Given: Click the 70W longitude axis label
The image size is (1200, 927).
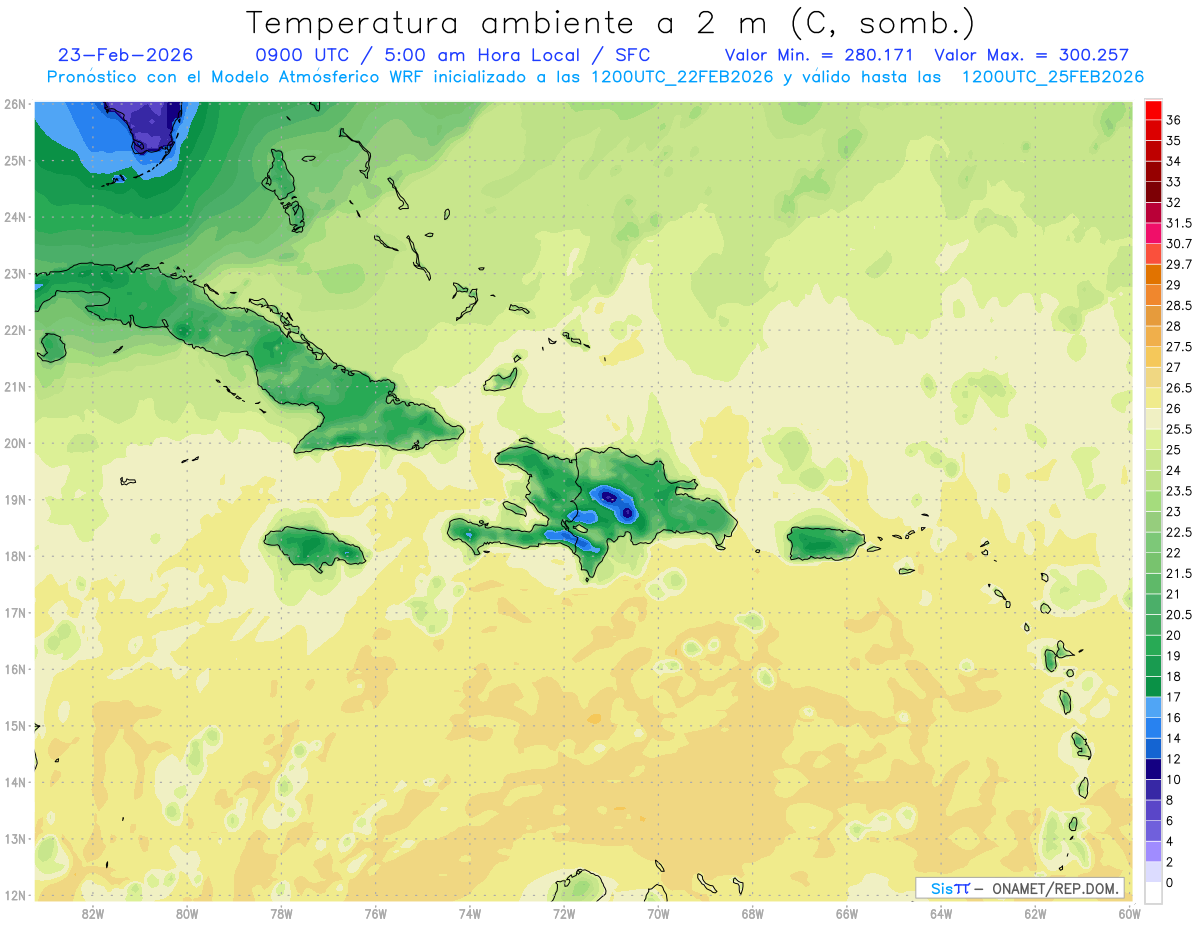Looking at the screenshot, I should [x=658, y=914].
